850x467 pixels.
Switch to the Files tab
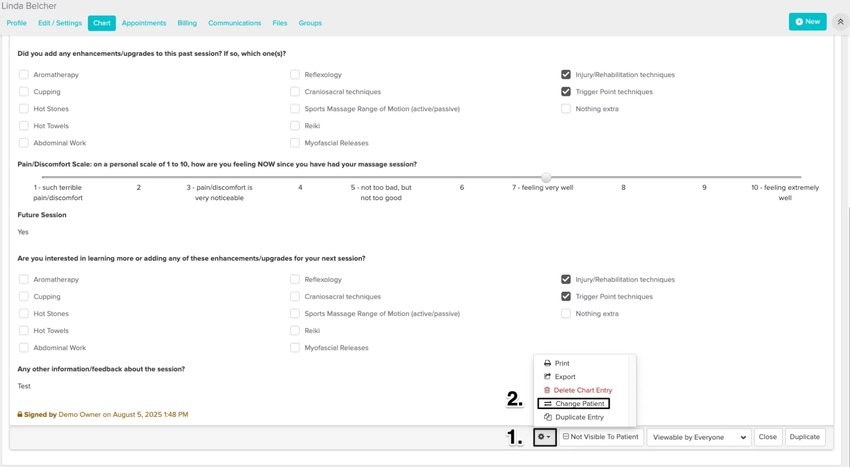280,23
